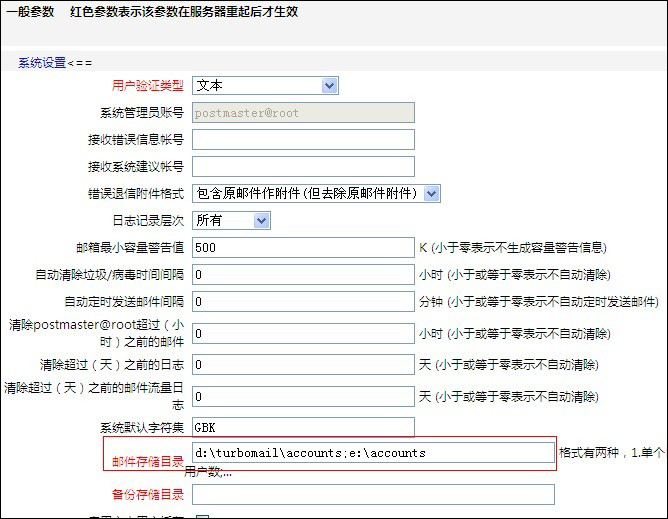Open the 系统设置 link
This screenshot has width=668, height=519.
click(x=41, y=62)
